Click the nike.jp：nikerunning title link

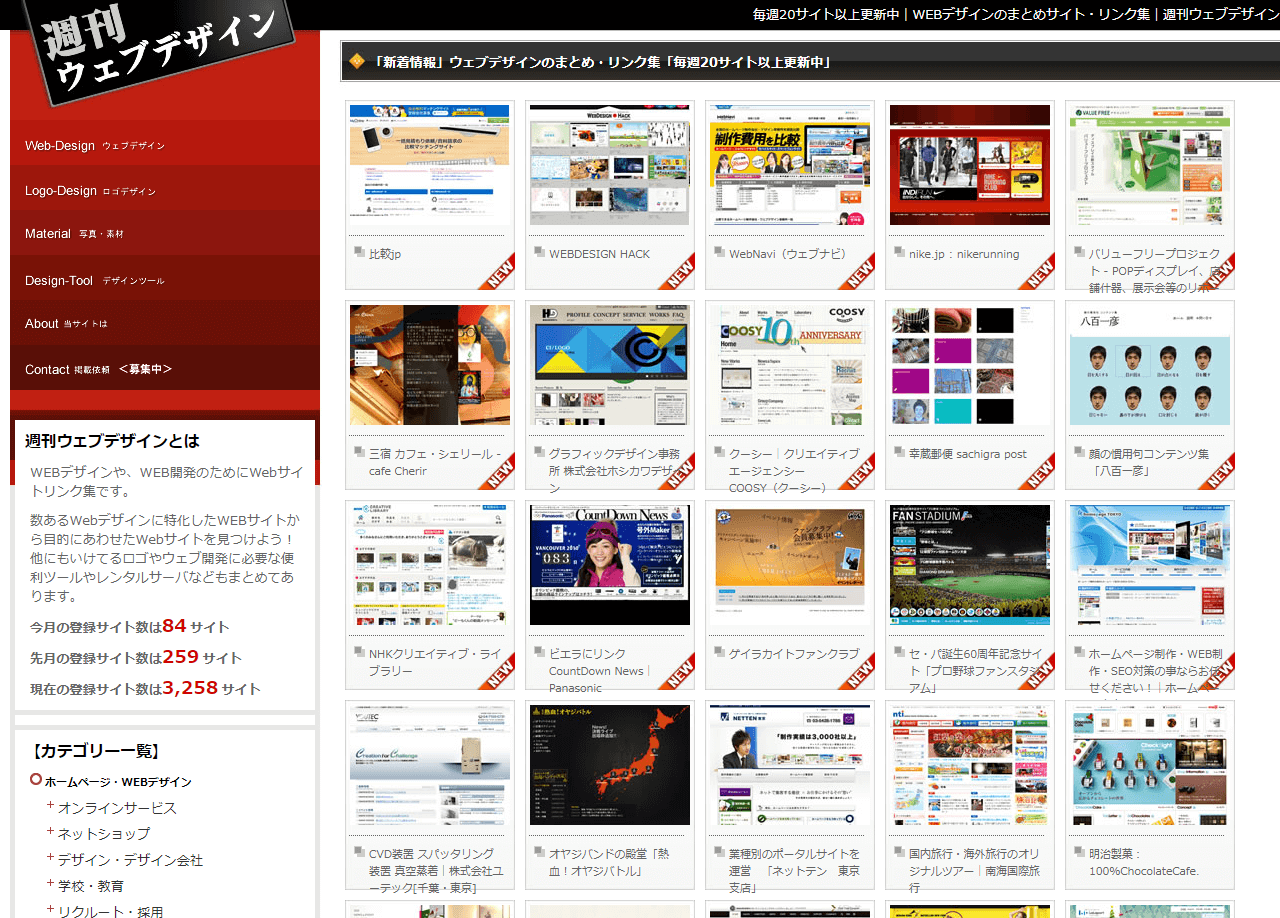pos(964,254)
